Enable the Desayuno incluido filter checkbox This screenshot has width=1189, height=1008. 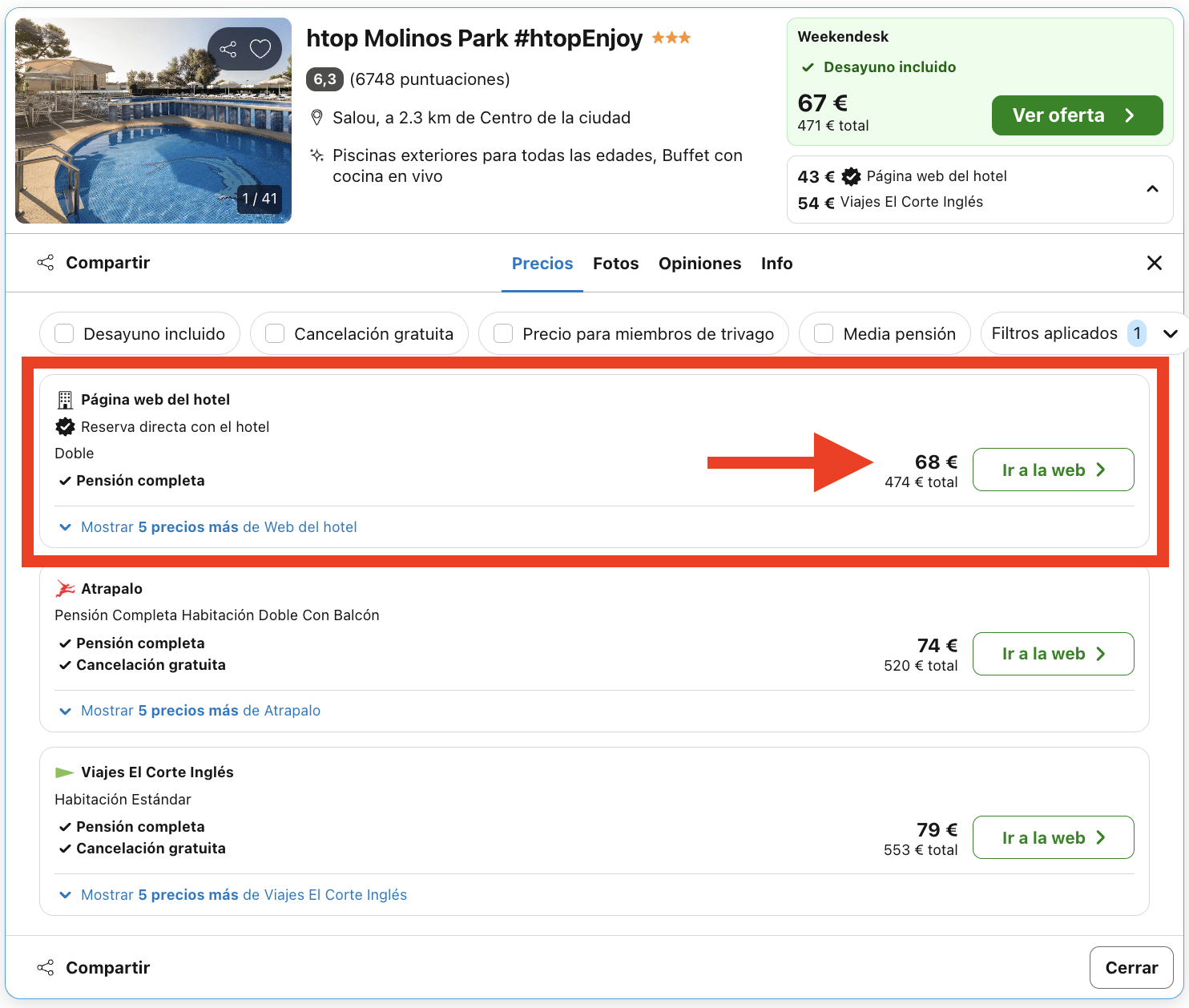click(x=64, y=333)
